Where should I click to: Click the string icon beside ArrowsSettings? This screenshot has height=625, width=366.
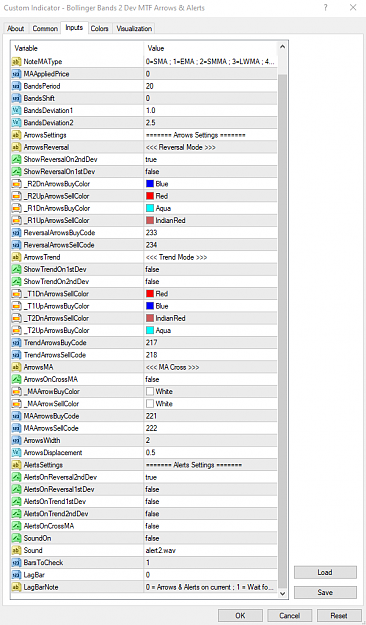pos(16,135)
